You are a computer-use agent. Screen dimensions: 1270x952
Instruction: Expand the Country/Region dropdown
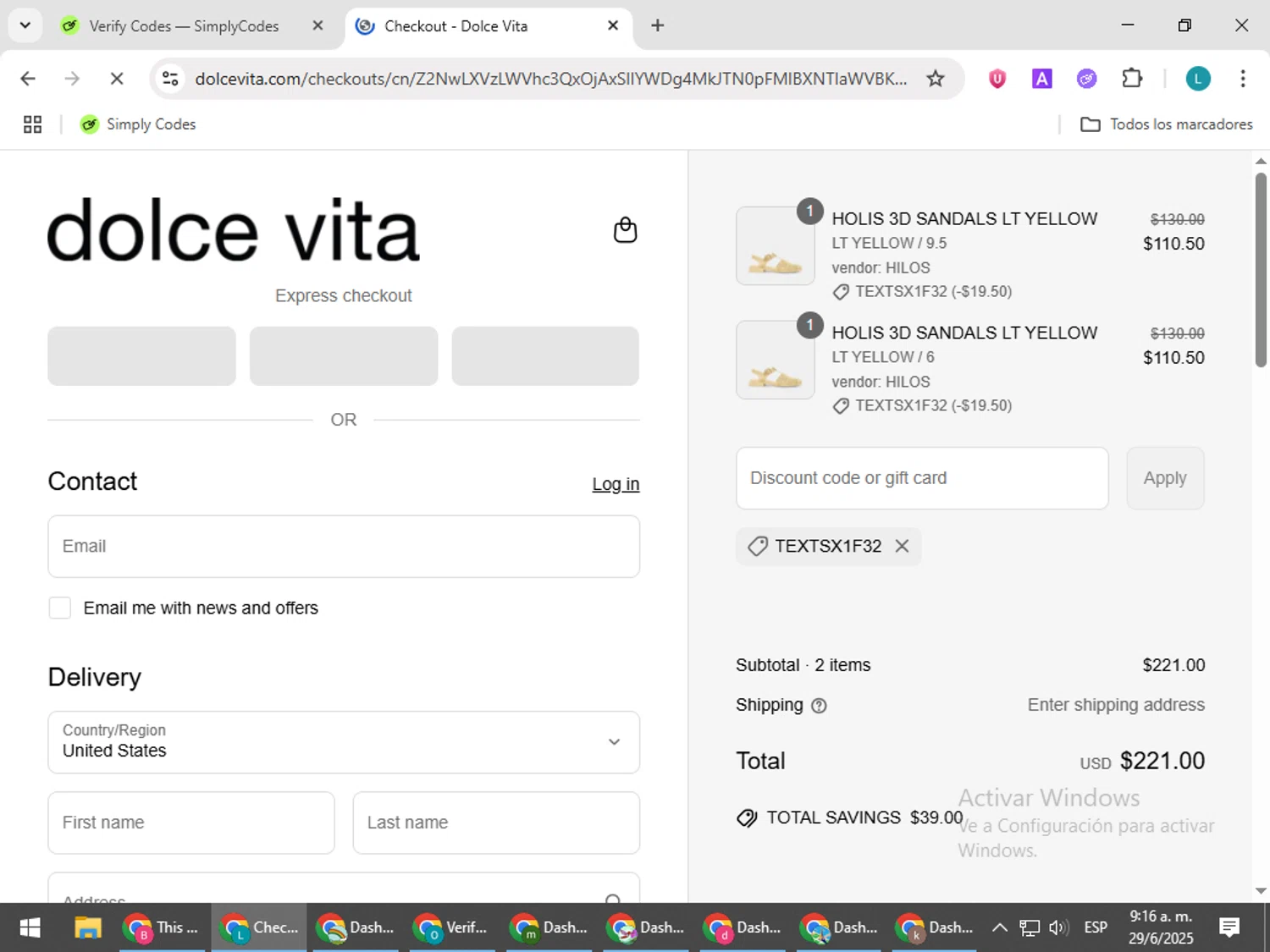coord(344,742)
